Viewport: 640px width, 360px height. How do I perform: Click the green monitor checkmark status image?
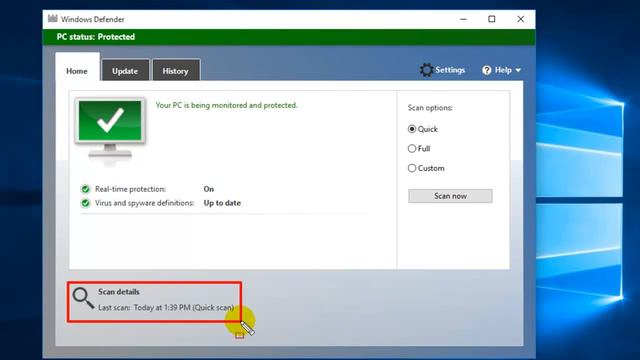click(x=110, y=128)
